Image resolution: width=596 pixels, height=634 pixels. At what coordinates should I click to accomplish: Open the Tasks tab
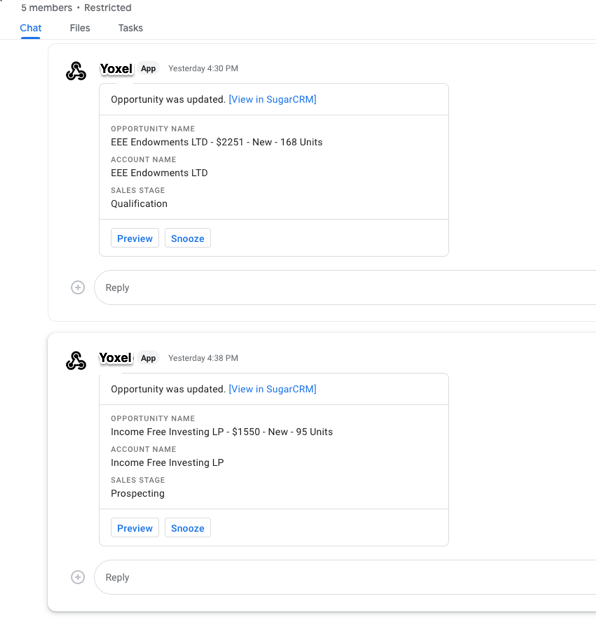tap(131, 28)
